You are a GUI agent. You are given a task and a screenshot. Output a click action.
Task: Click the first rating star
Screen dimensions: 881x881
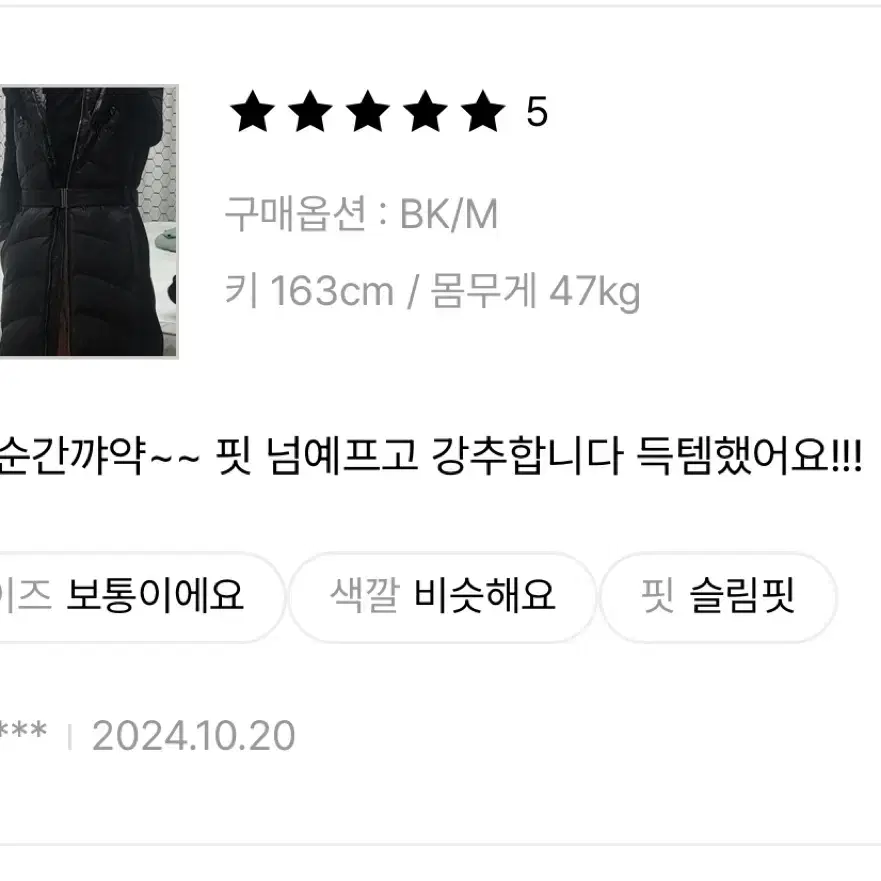[252, 111]
